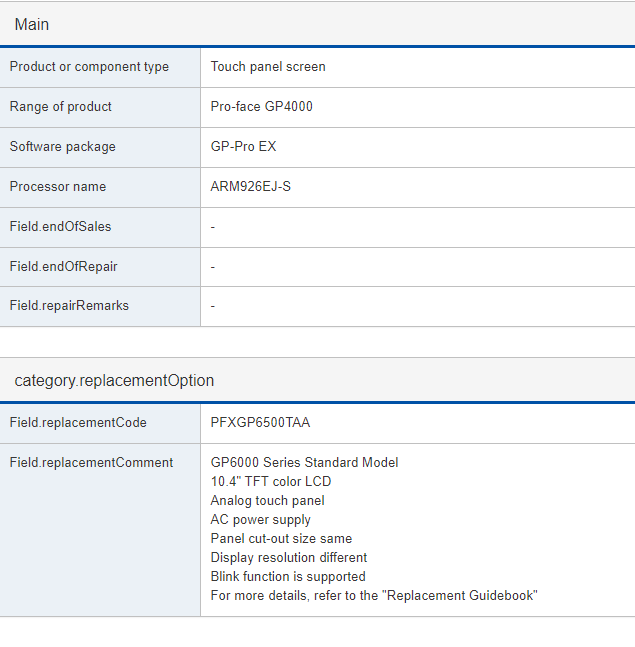The width and height of the screenshot is (635, 647).
Task: Click 'Blink function is supported' line
Action: (x=288, y=576)
